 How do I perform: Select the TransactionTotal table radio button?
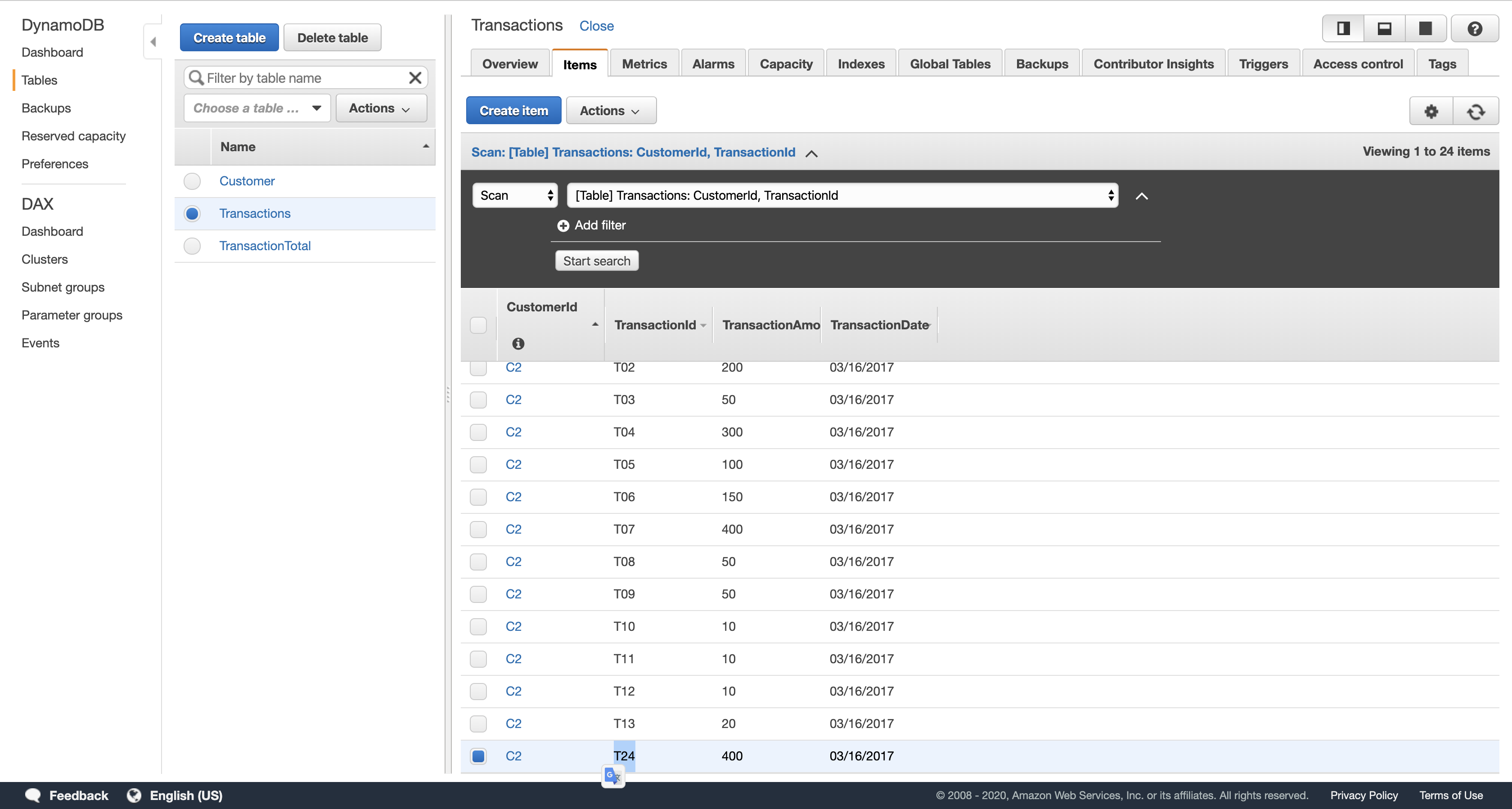[192, 246]
